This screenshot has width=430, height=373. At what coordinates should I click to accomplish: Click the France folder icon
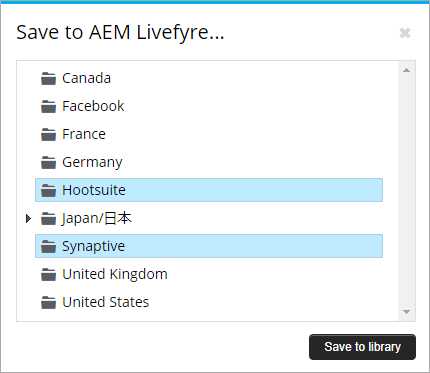tap(48, 135)
